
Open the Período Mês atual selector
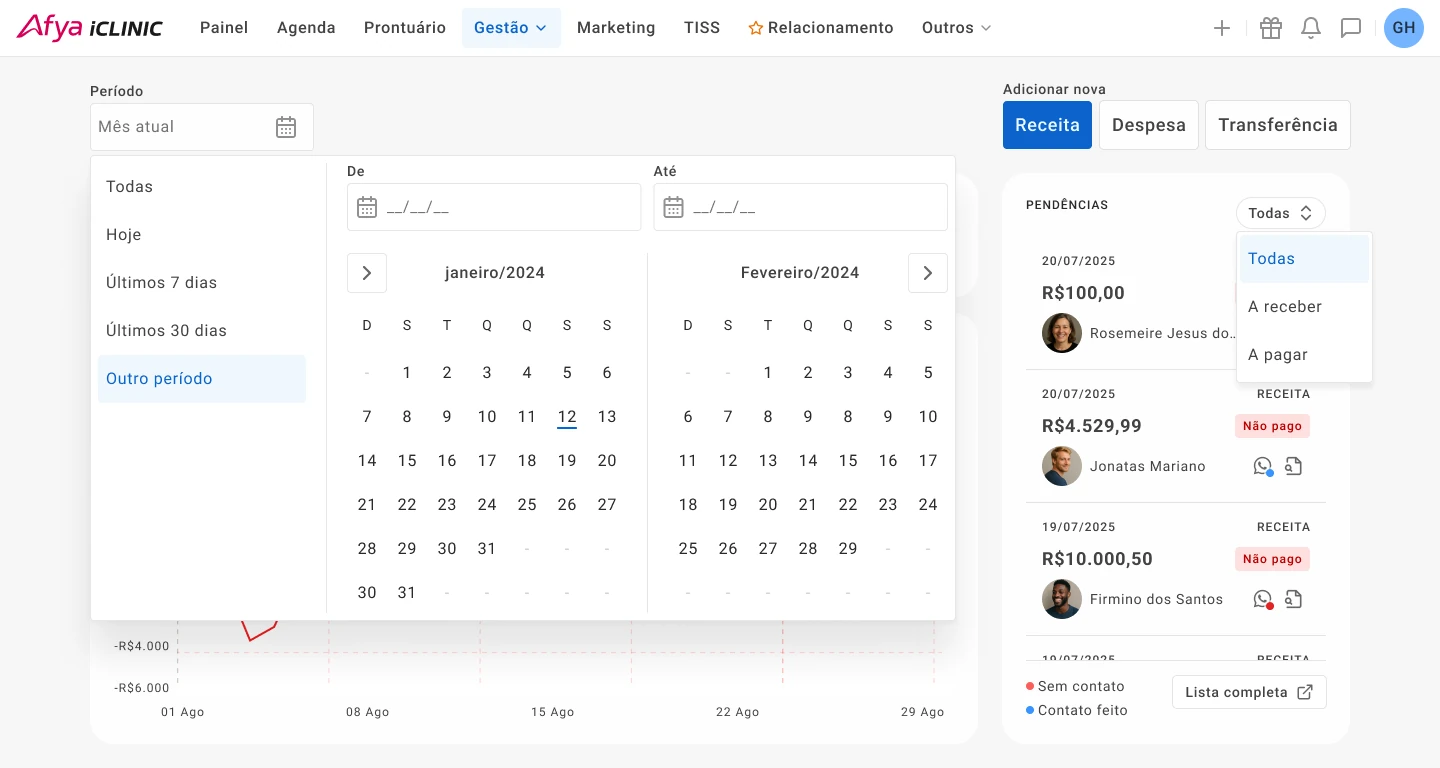pyautogui.click(x=202, y=127)
